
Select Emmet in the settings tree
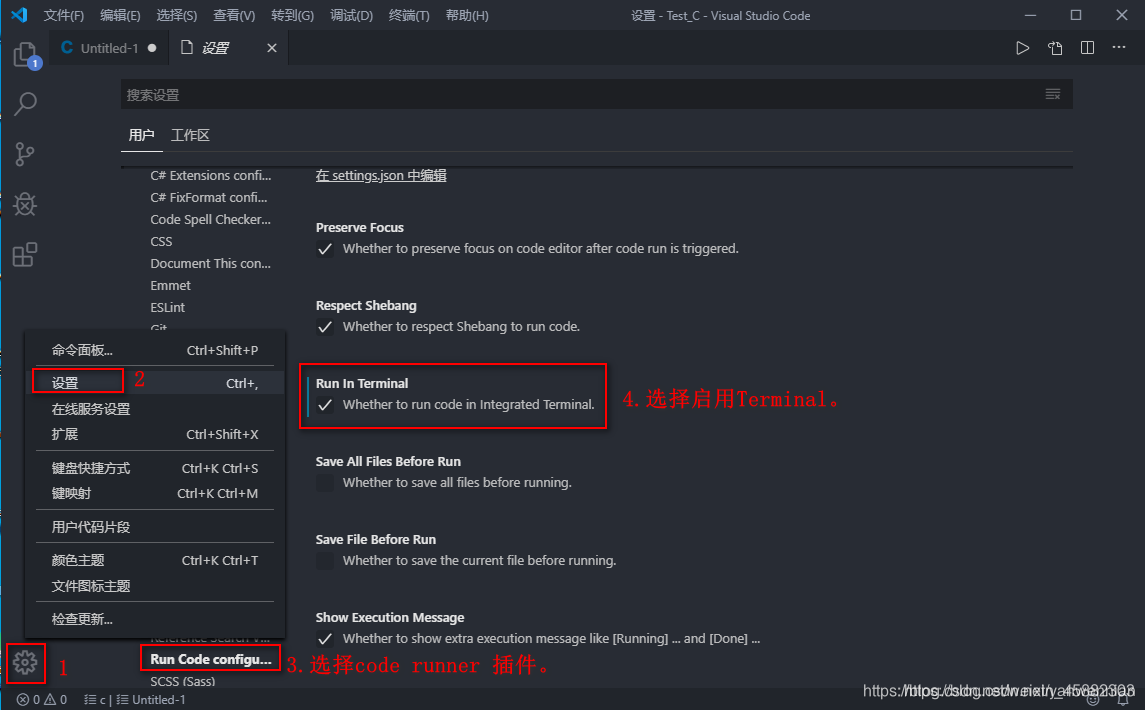click(x=170, y=286)
